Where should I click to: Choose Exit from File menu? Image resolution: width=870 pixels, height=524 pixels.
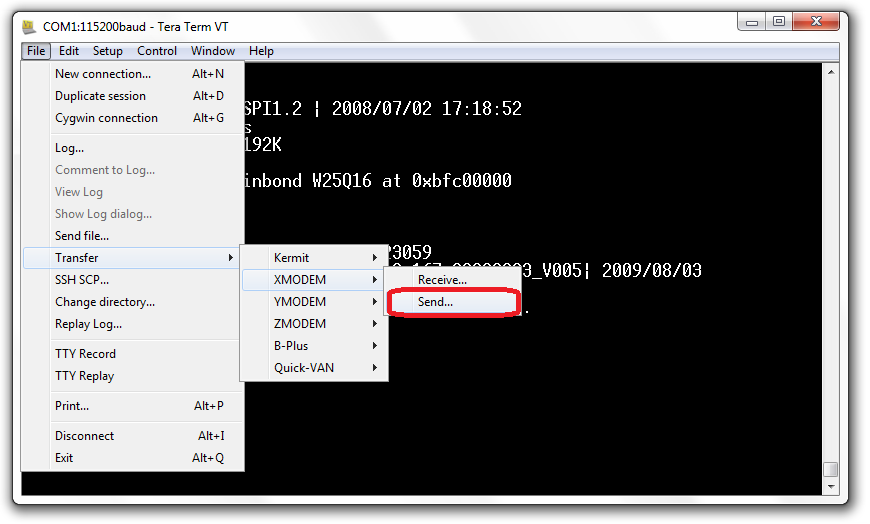coord(134,458)
